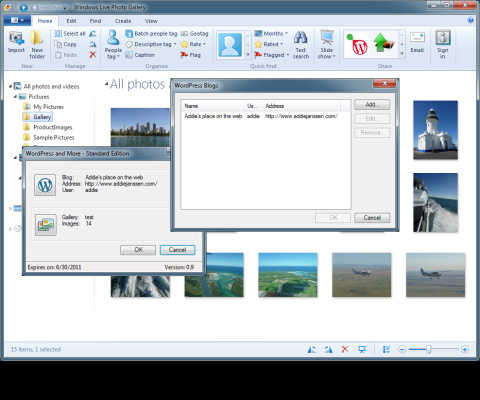Switch to the Edit ribbon tab
This screenshot has height=400, width=480.
[x=71, y=21]
